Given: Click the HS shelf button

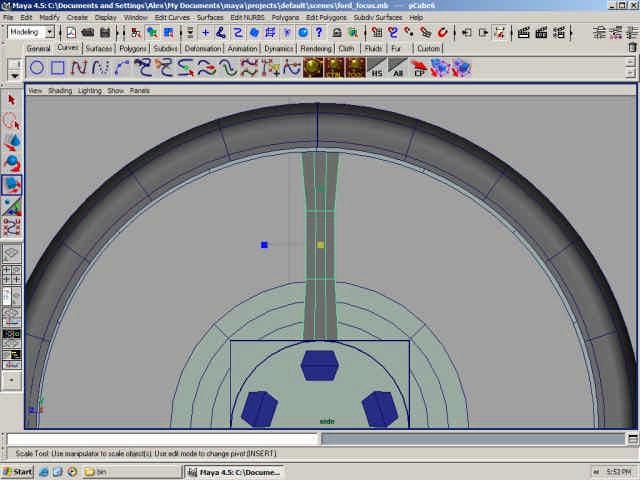Looking at the screenshot, I should coord(376,69).
